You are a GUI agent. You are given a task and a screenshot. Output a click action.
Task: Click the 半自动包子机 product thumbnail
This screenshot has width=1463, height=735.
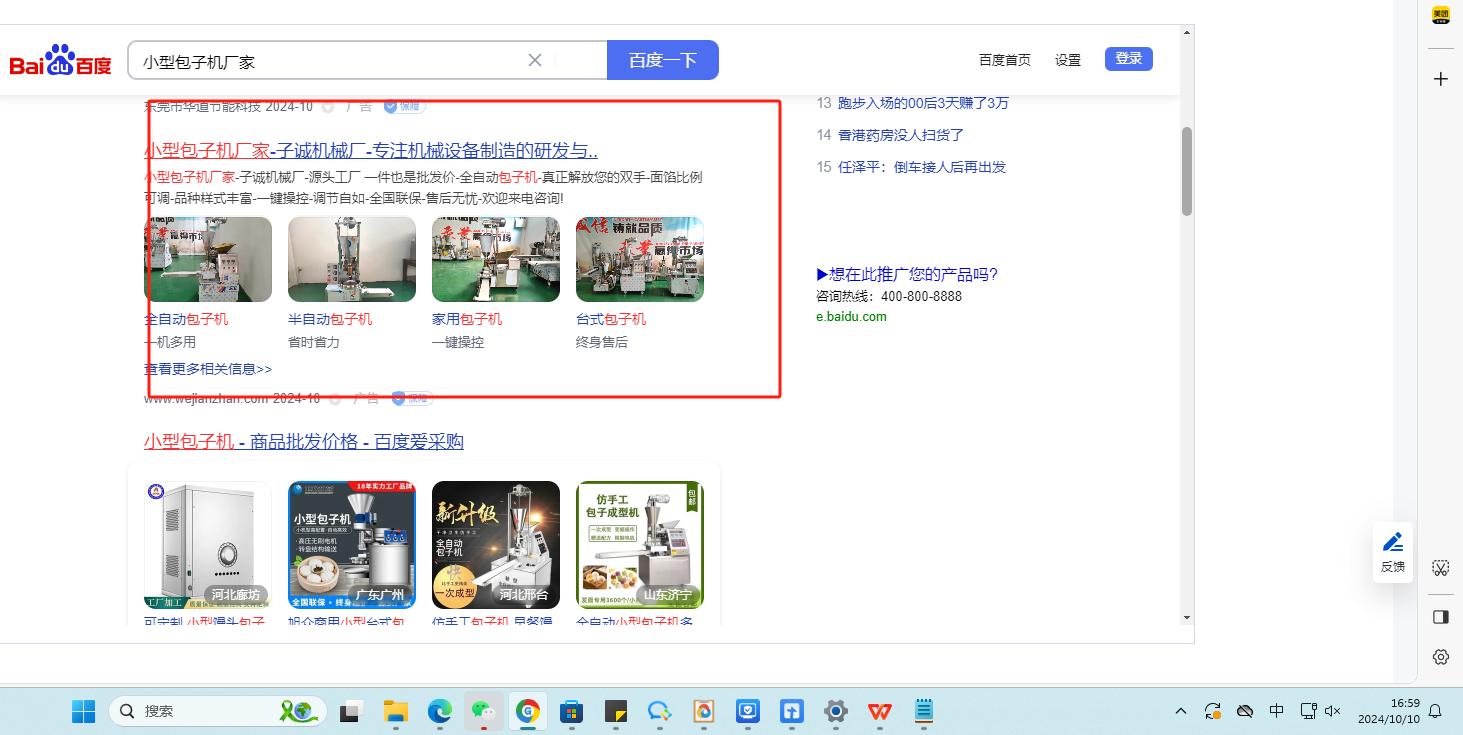pos(352,260)
